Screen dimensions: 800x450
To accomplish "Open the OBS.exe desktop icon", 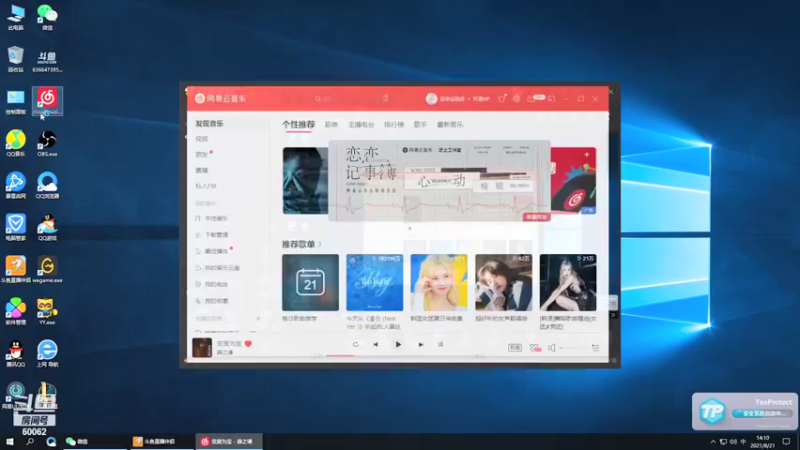I will [x=47, y=143].
